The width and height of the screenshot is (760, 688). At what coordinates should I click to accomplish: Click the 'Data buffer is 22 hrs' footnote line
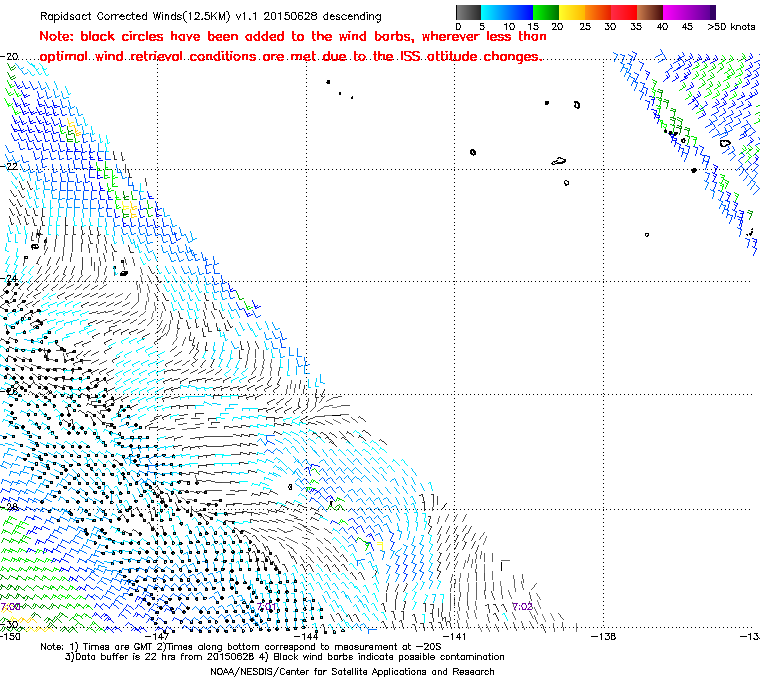pyautogui.click(x=285, y=657)
